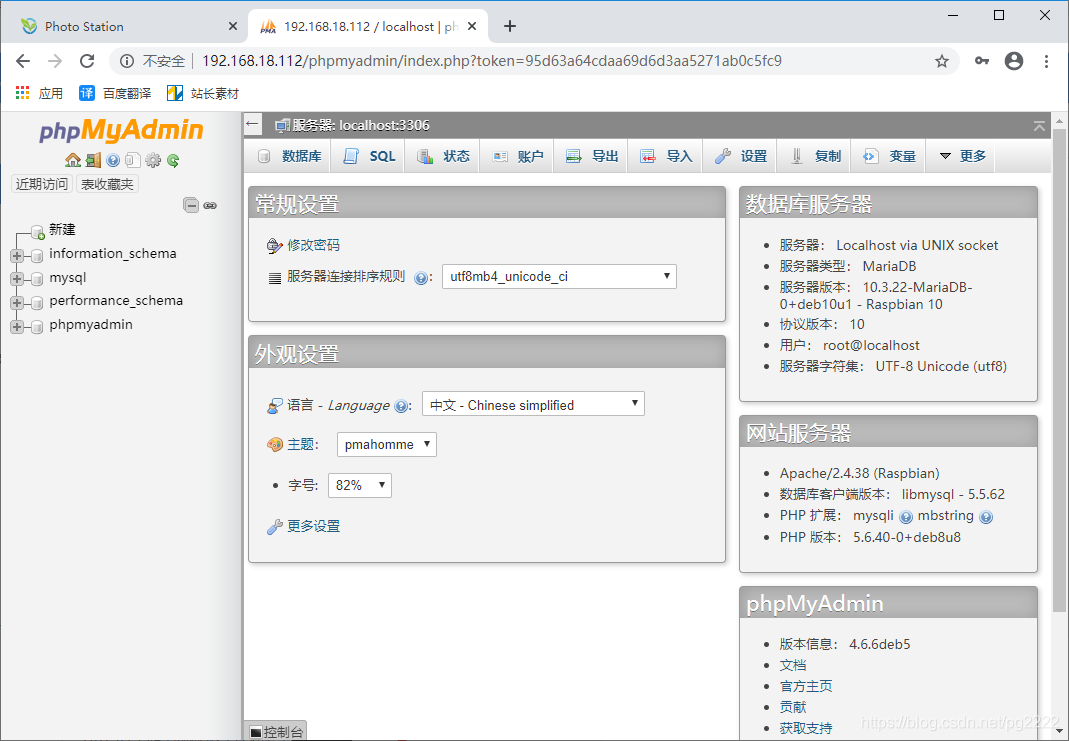Open the language dropdown 中文 - Chinese simplified
The image size is (1069, 741).
(x=533, y=404)
